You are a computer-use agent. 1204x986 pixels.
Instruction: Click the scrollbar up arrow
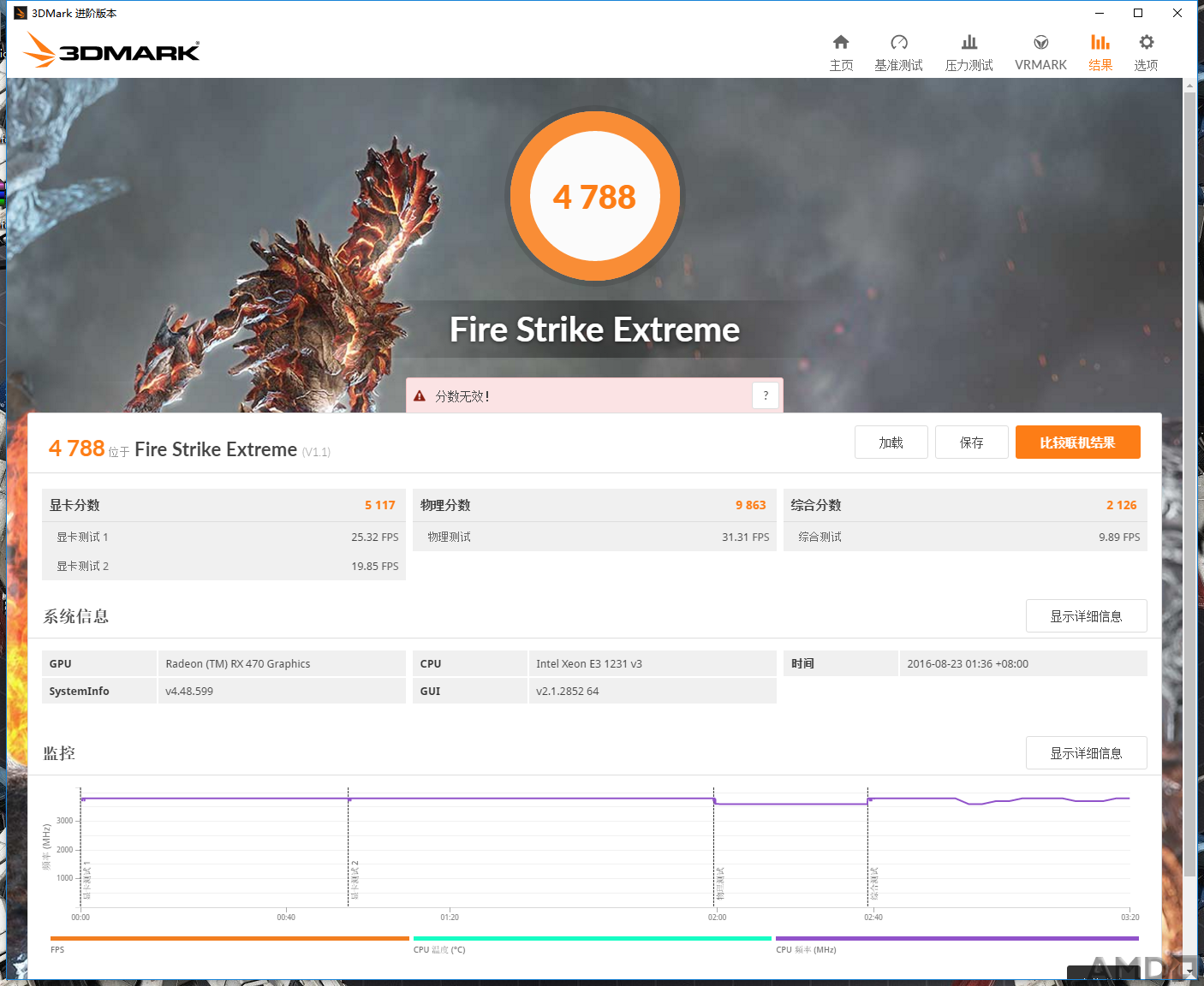[1189, 86]
